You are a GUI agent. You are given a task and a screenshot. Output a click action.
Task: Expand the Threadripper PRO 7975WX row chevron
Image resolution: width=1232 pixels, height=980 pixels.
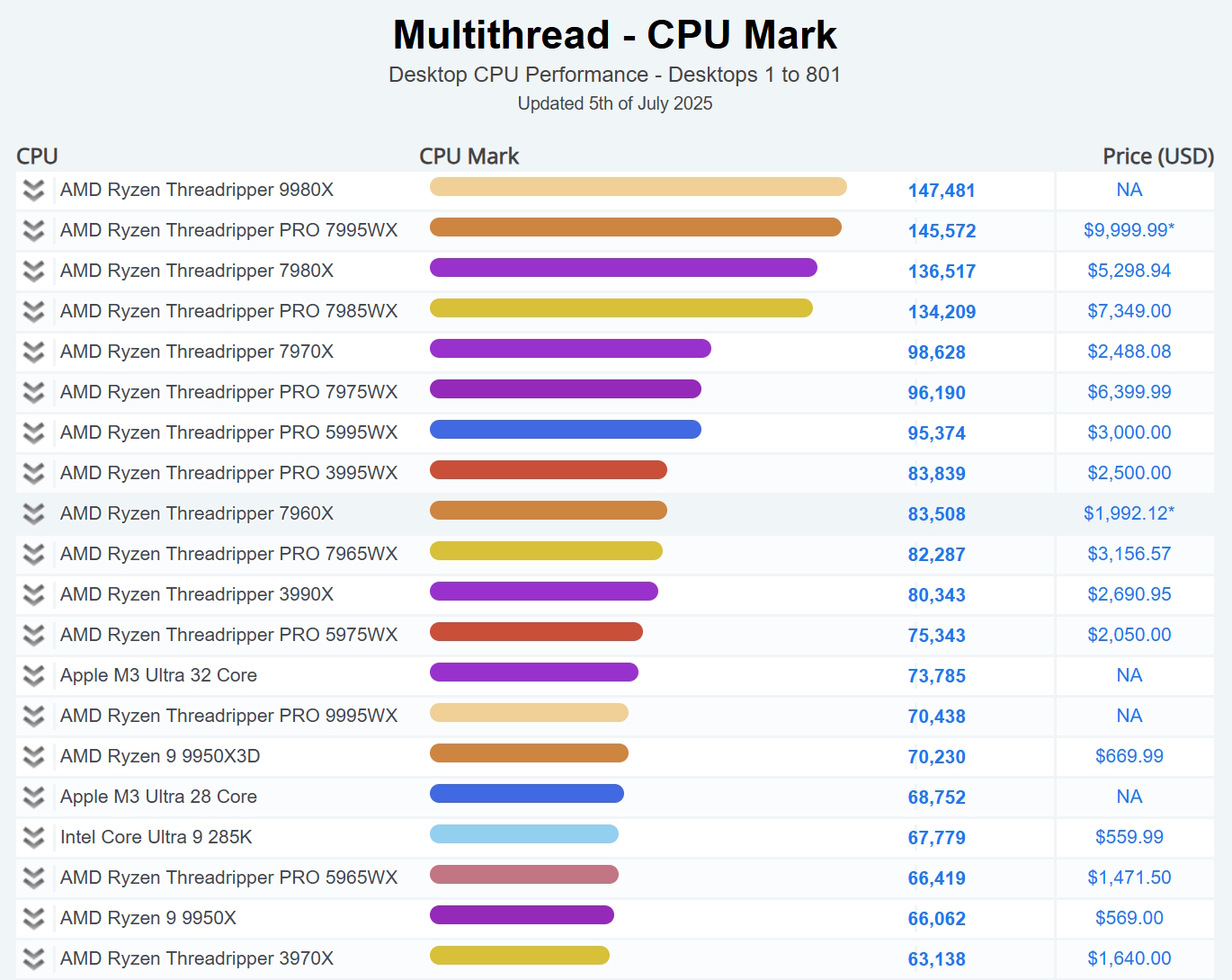tap(33, 393)
